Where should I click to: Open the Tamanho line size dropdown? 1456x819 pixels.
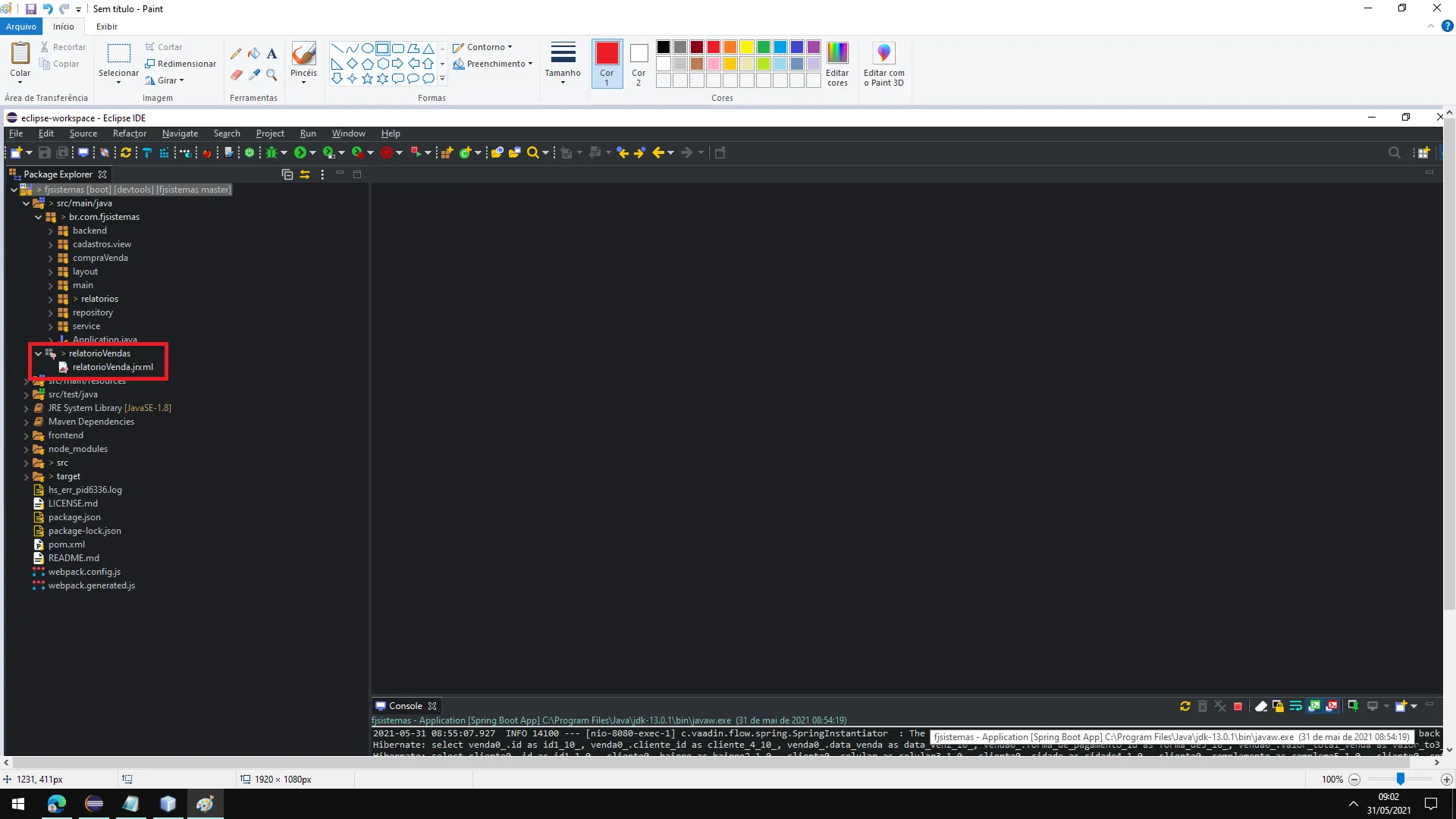pos(563,64)
